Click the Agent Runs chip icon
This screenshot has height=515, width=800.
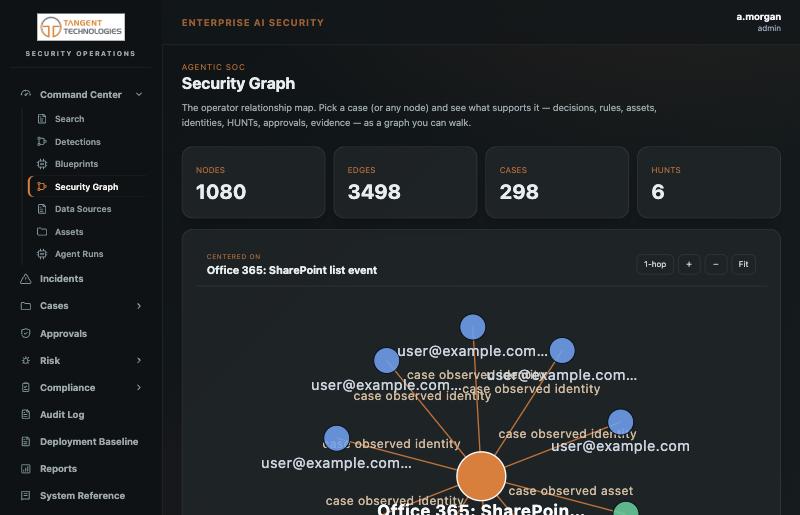coord(42,254)
